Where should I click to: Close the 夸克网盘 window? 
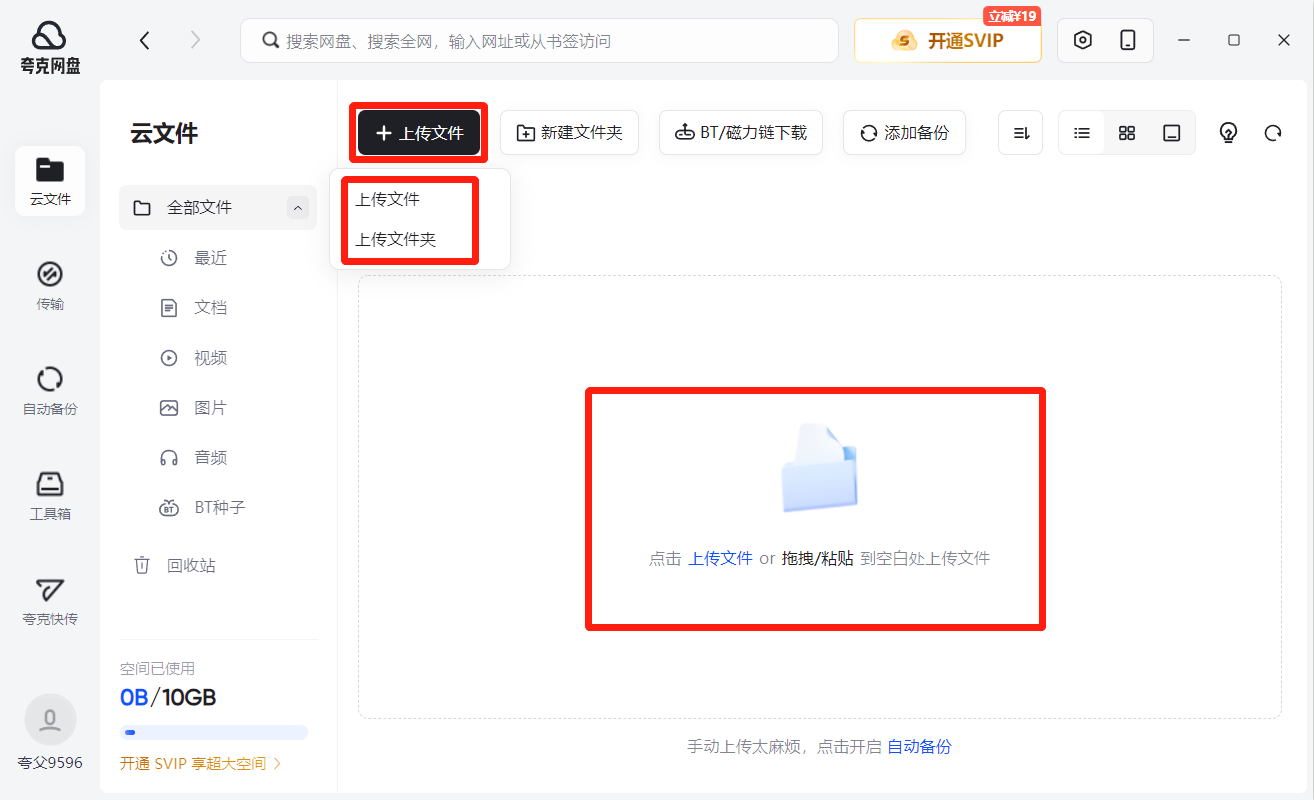coord(1284,40)
